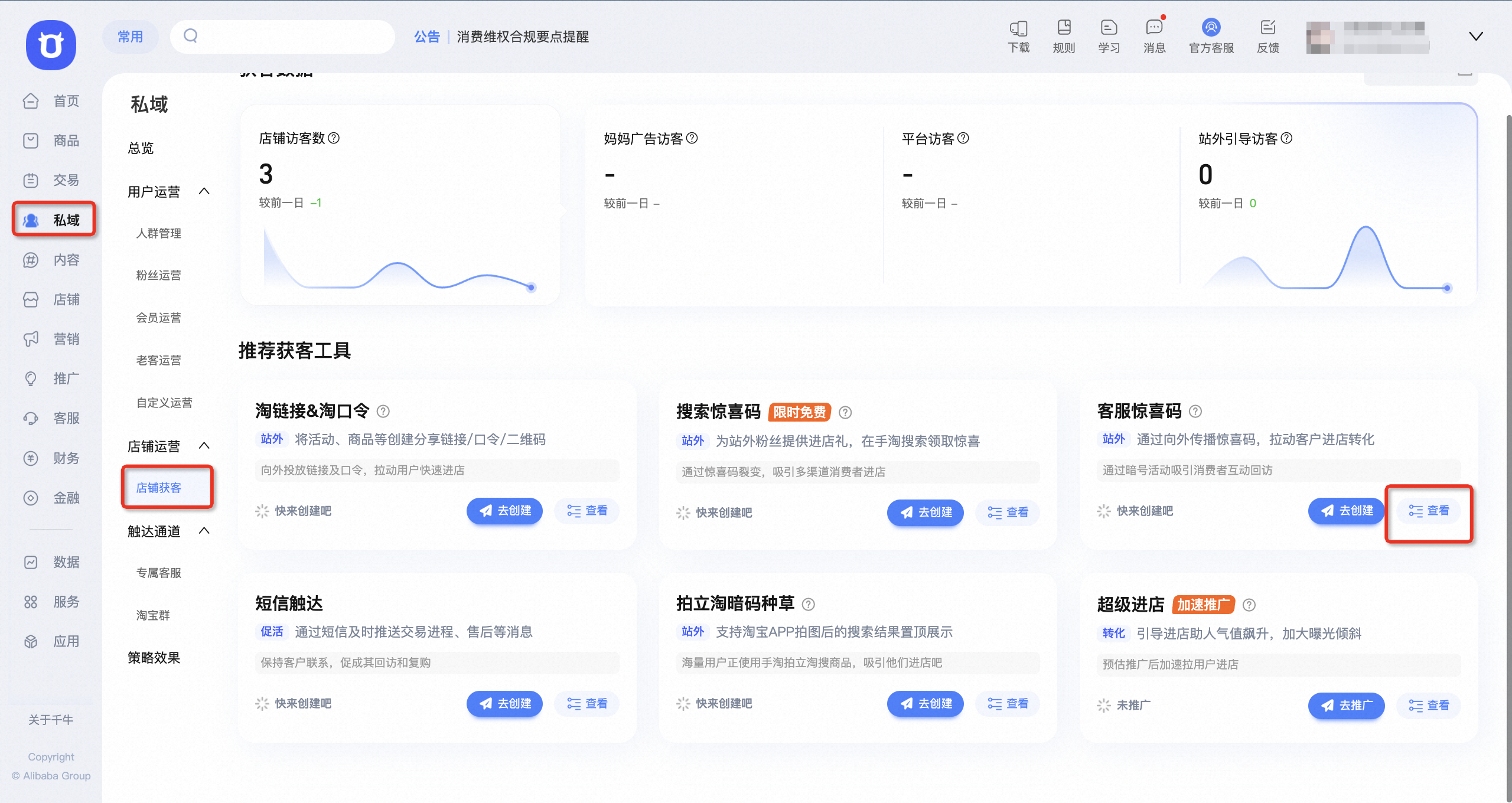Click help icon next to 妈妈广告访客
The image size is (1512, 803).
point(692,138)
